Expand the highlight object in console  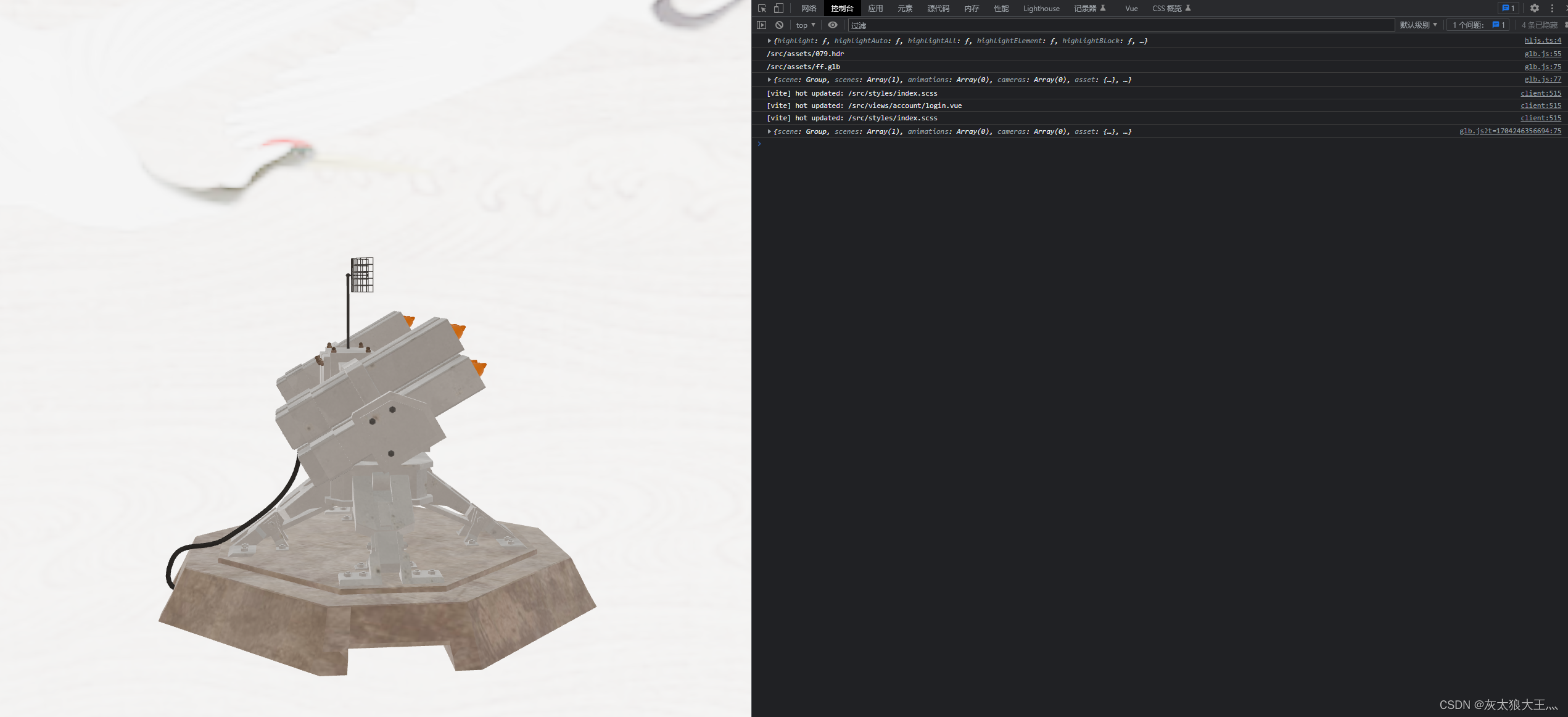coord(769,41)
